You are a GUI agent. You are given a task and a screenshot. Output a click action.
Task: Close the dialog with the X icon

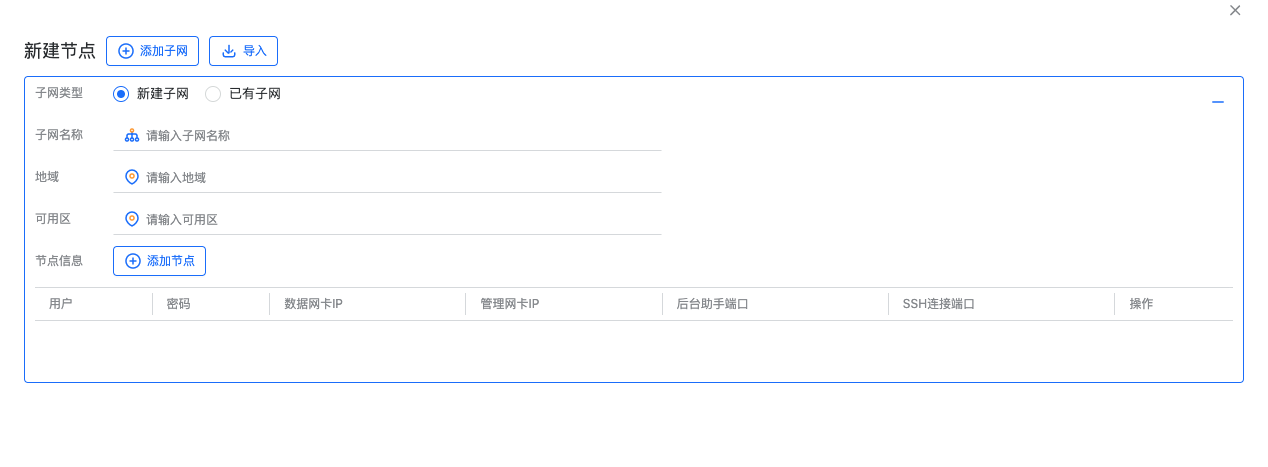pyautogui.click(x=1235, y=10)
